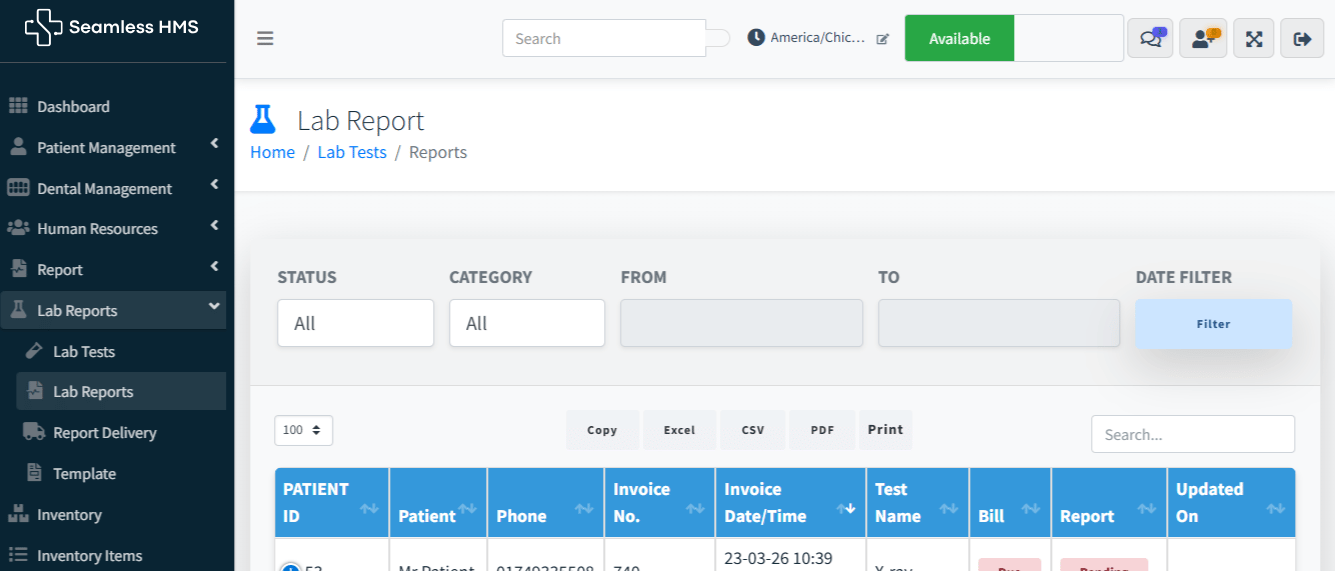Screen dimensions: 1335x571
Task: Sort table by Invoice Date/Time
Action: coord(789,503)
